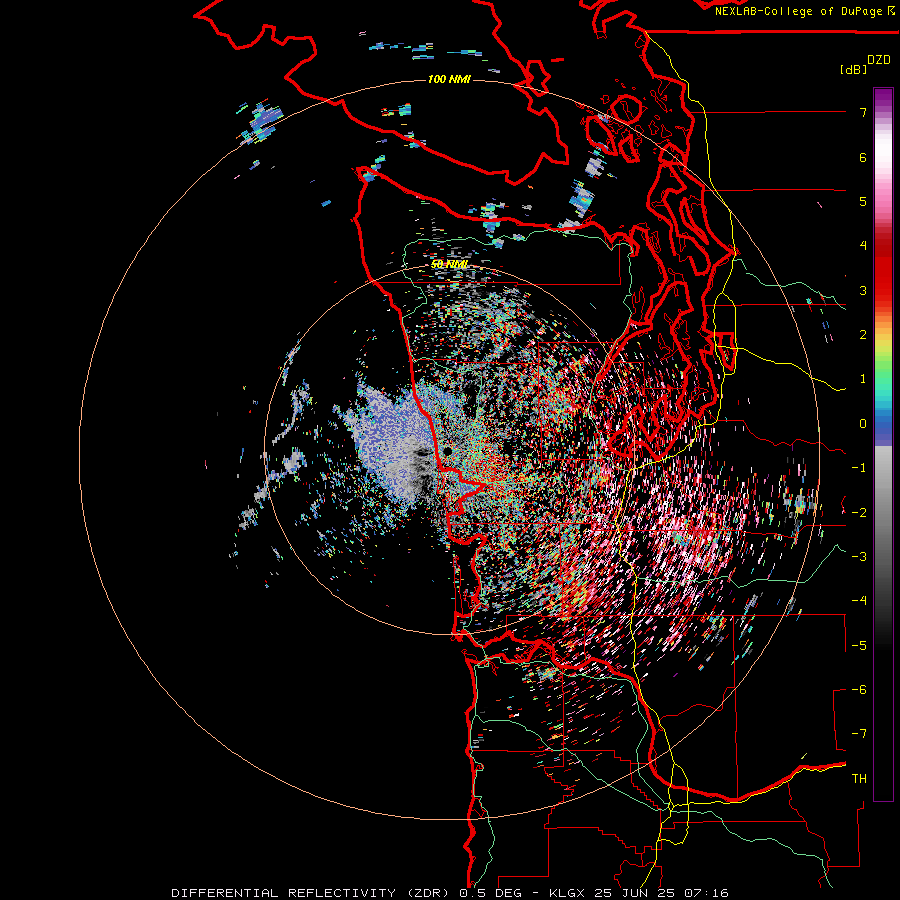Click the -3 value on color scale
The height and width of the screenshot is (900, 900).
859,557
